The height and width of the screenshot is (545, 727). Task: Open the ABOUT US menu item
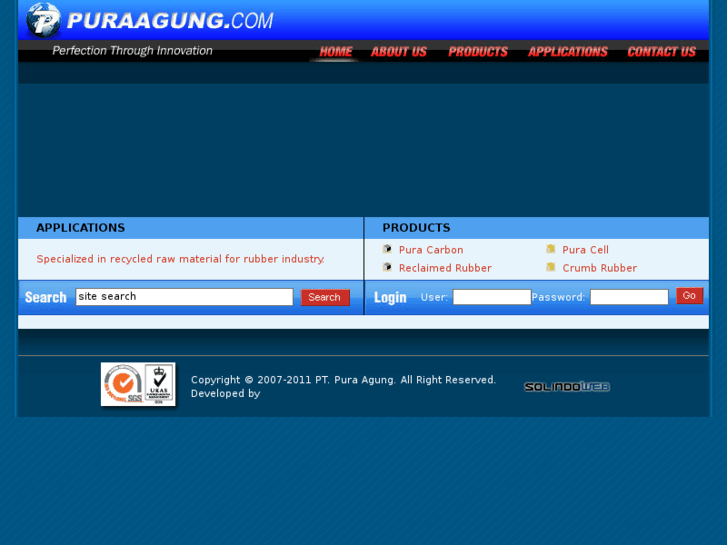[399, 51]
